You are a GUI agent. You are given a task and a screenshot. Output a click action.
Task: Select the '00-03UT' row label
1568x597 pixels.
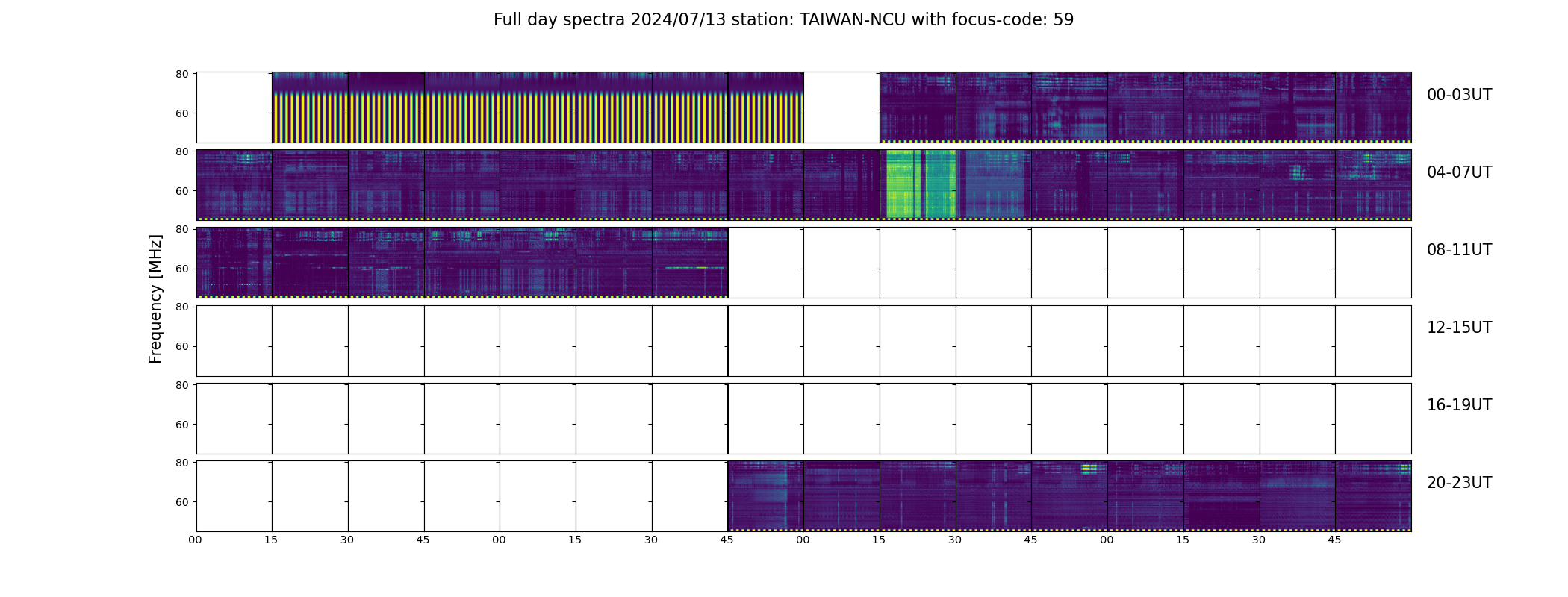pos(1459,95)
